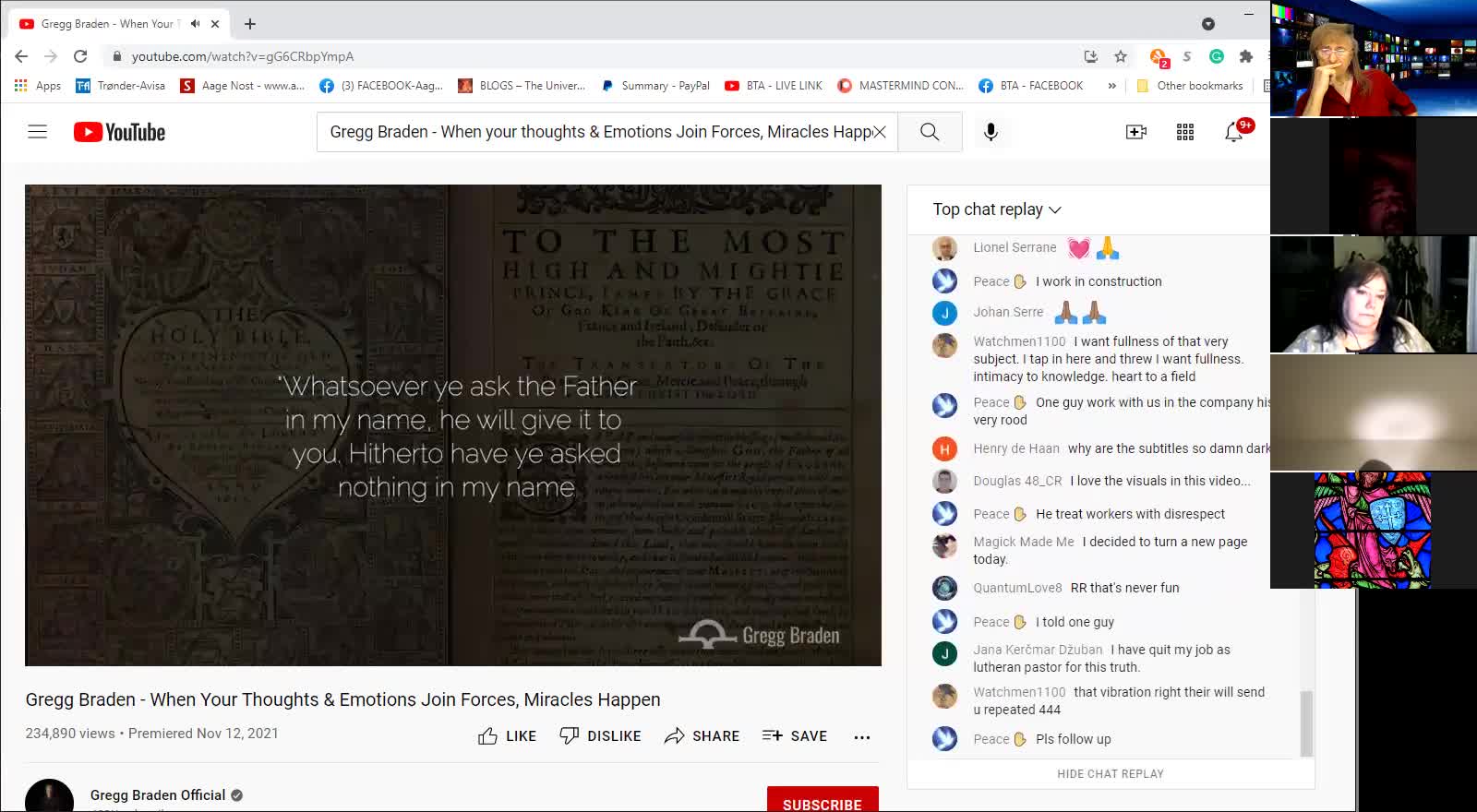This screenshot has width=1477, height=812.
Task: Like the video
Action: [x=508, y=735]
